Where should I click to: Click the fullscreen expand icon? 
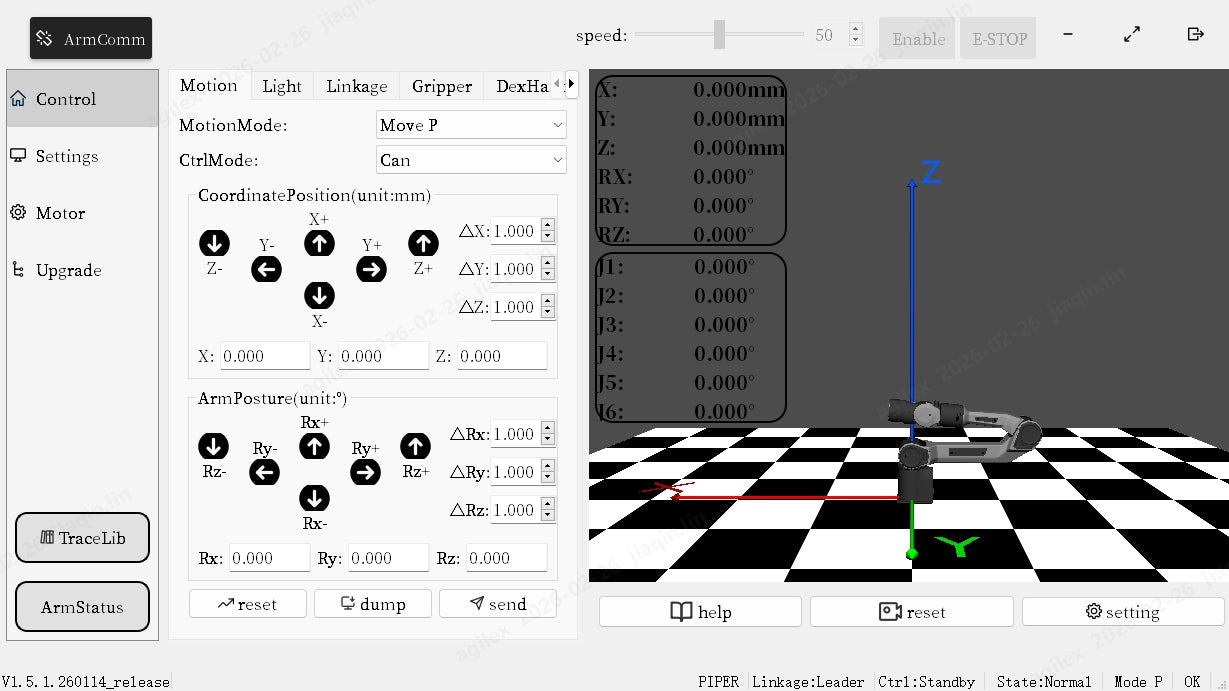pos(1132,35)
